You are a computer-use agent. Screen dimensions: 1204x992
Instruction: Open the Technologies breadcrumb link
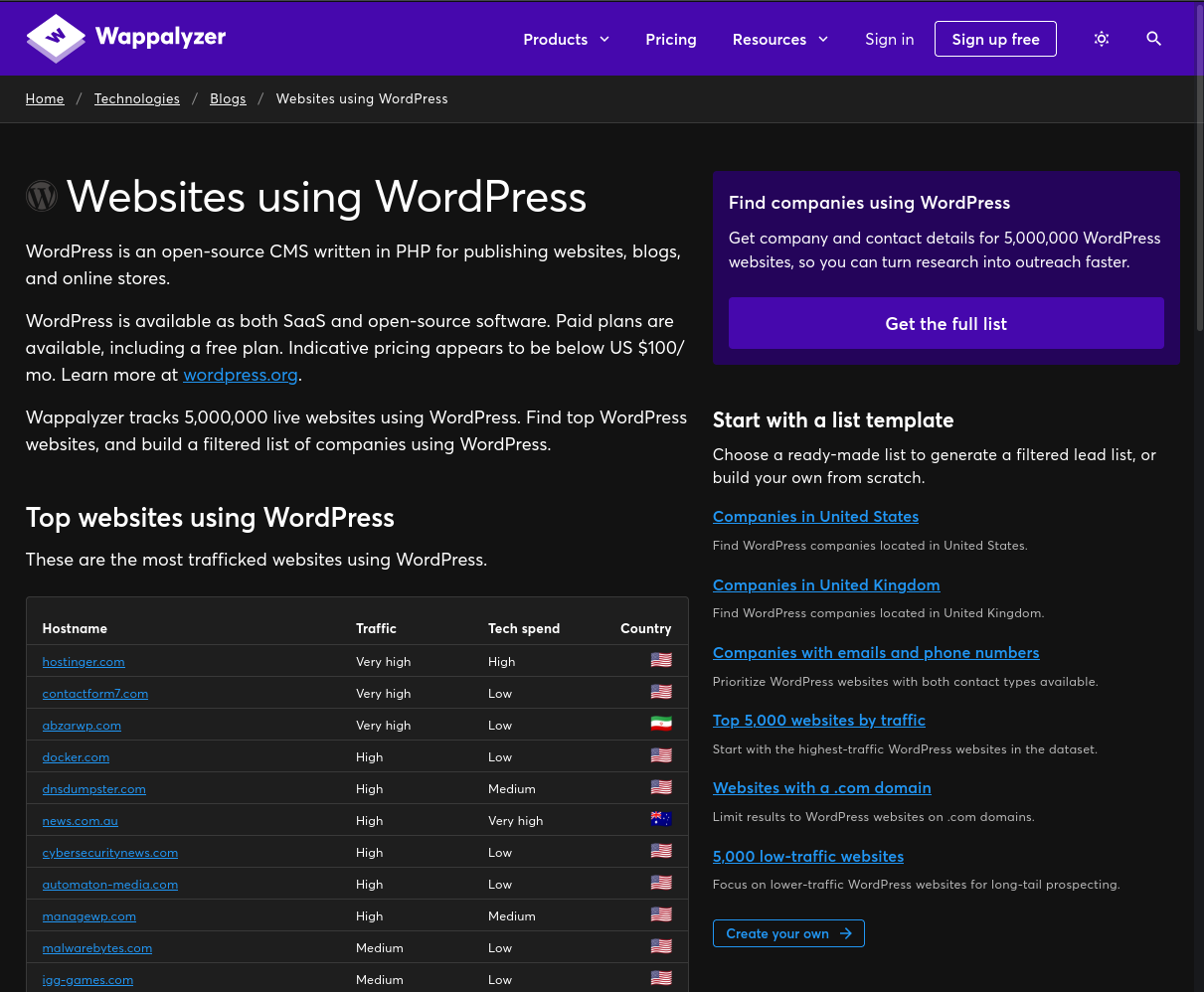[x=137, y=98]
